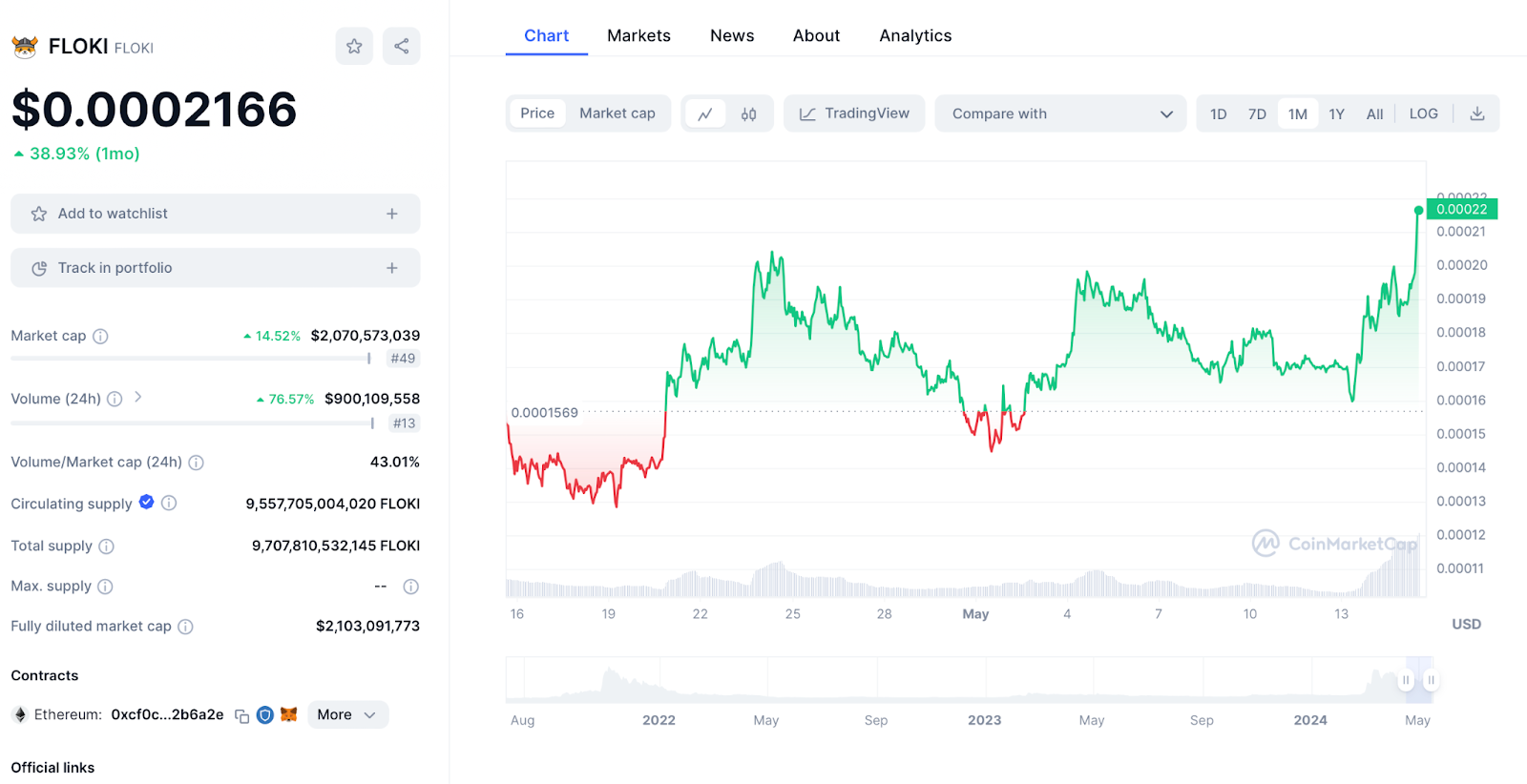Viewport: 1527px width, 784px height.
Task: Click the 0.0001569 baseline price label
Action: pyautogui.click(x=544, y=413)
